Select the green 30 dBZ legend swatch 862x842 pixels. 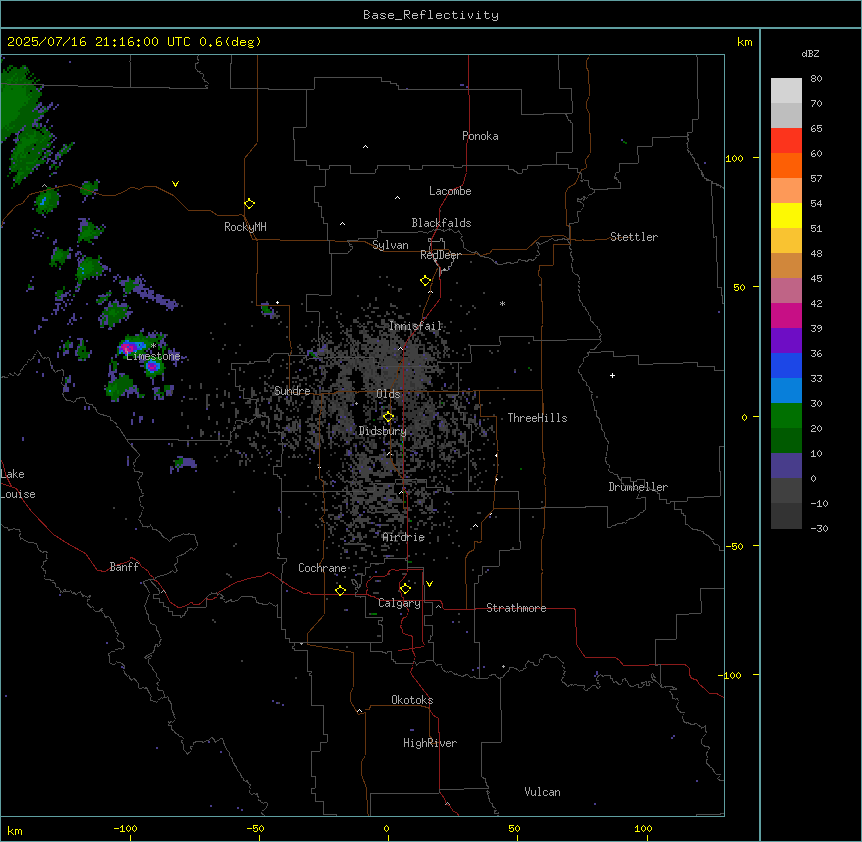(x=786, y=416)
